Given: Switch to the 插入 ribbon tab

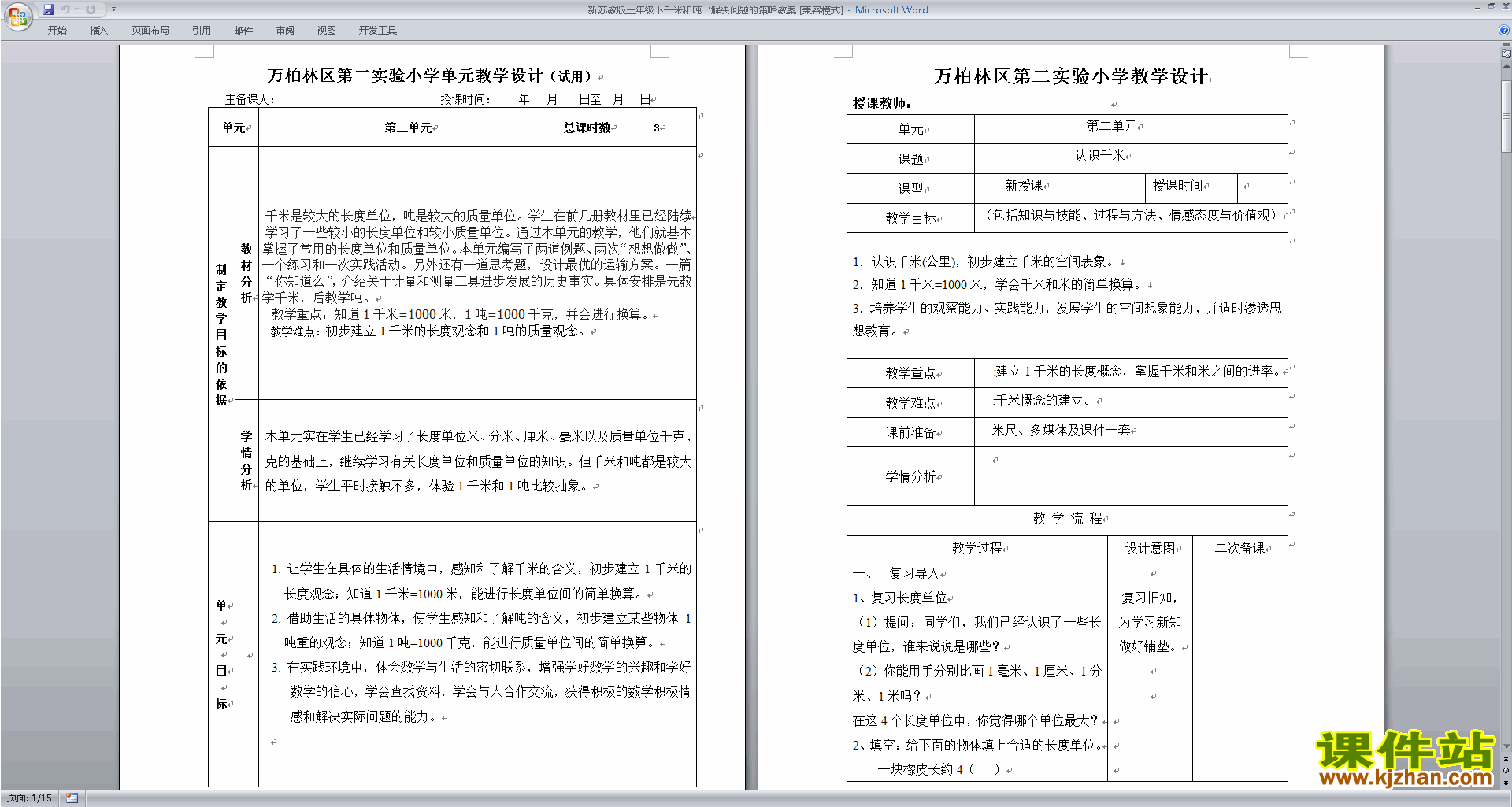Looking at the screenshot, I should point(98,31).
